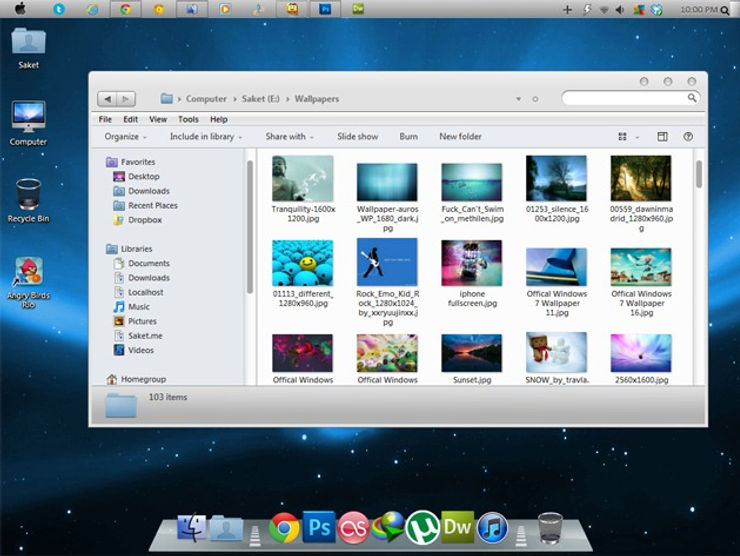Open the Recycle Bin desktop icon
The height and width of the screenshot is (556, 740).
point(28,201)
